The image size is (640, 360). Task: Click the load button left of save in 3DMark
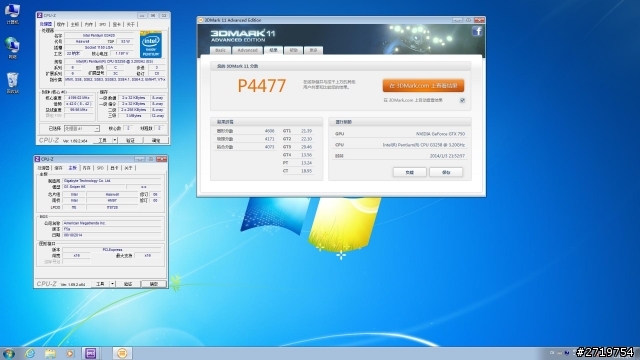pos(409,172)
